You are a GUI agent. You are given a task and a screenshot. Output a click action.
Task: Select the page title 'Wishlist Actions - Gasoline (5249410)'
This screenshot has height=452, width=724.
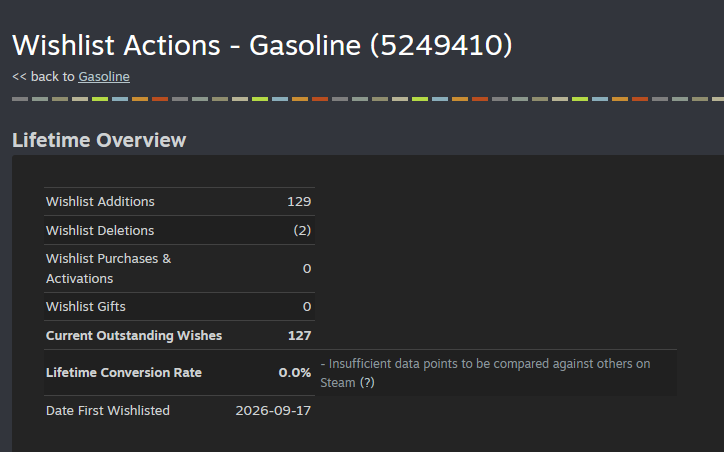click(262, 45)
